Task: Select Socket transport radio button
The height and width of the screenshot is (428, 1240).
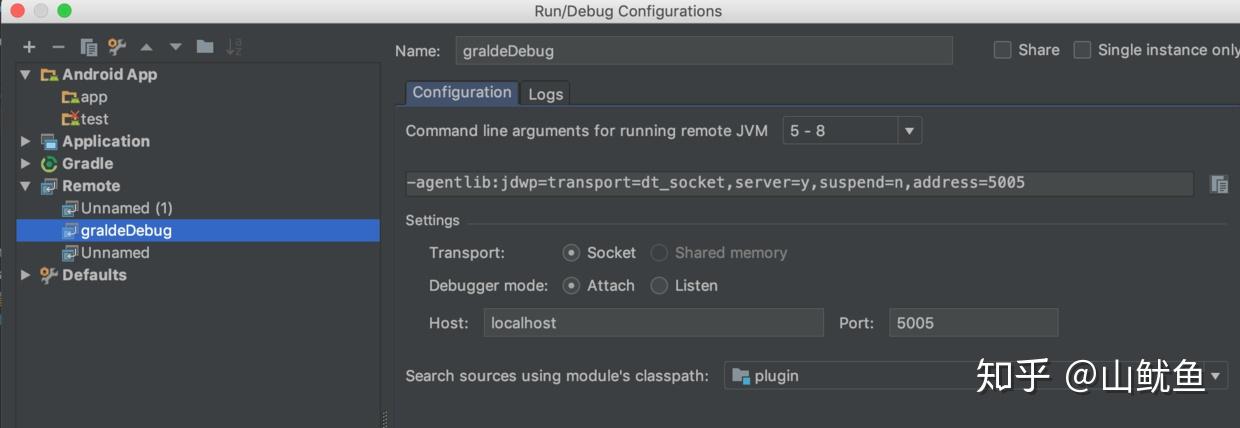Action: tap(571, 253)
